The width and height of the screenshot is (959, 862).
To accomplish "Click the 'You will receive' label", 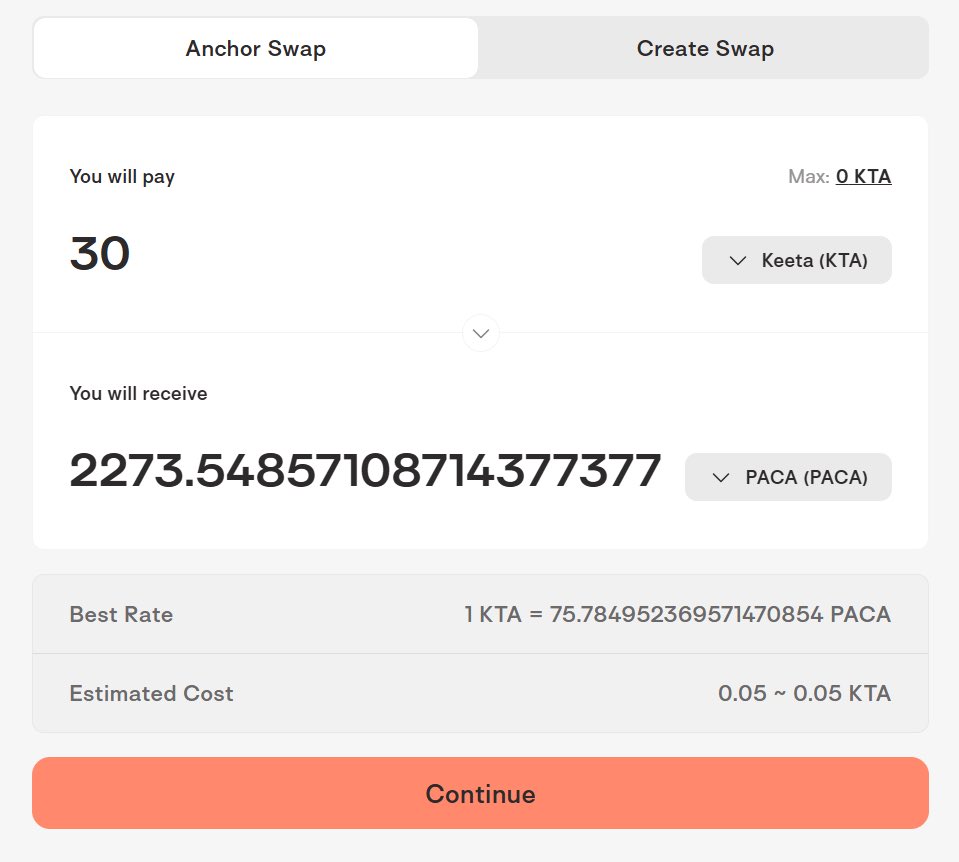I will pyautogui.click(x=138, y=393).
